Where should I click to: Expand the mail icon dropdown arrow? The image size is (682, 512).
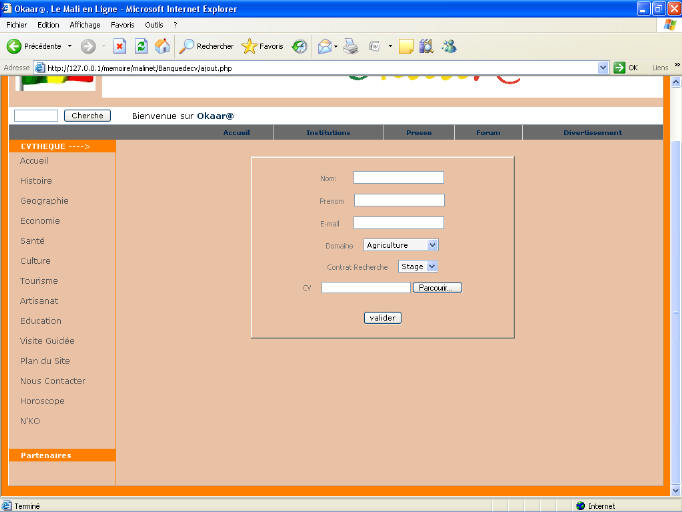(335, 46)
